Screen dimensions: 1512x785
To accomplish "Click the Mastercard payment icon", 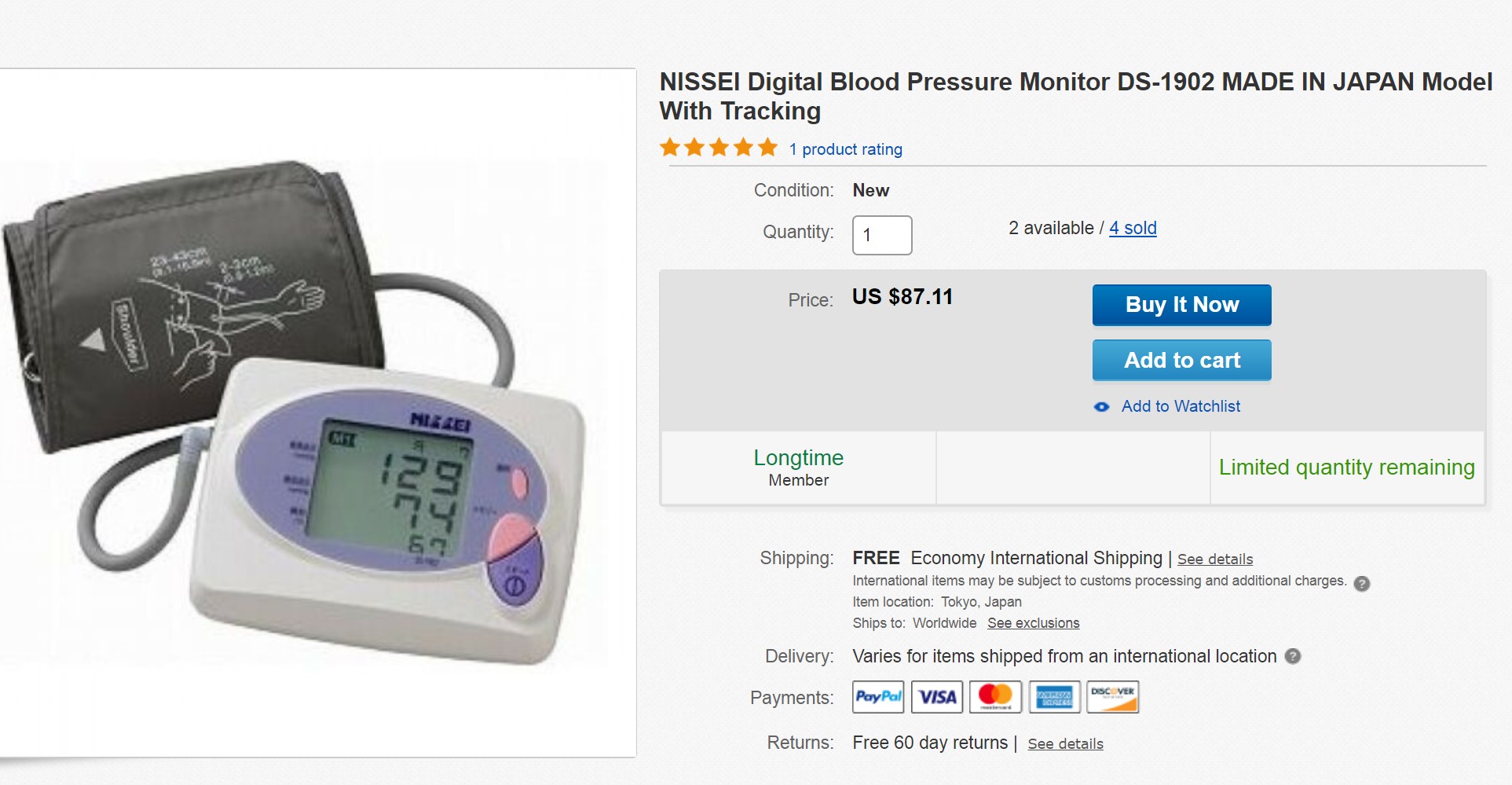I will pos(995,697).
